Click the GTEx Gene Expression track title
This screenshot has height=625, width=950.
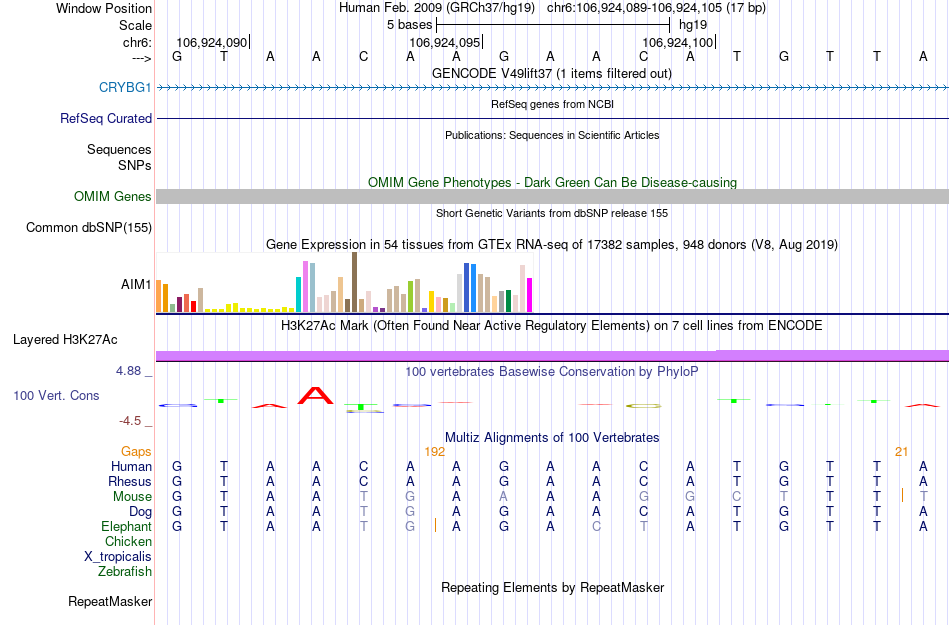coord(552,245)
